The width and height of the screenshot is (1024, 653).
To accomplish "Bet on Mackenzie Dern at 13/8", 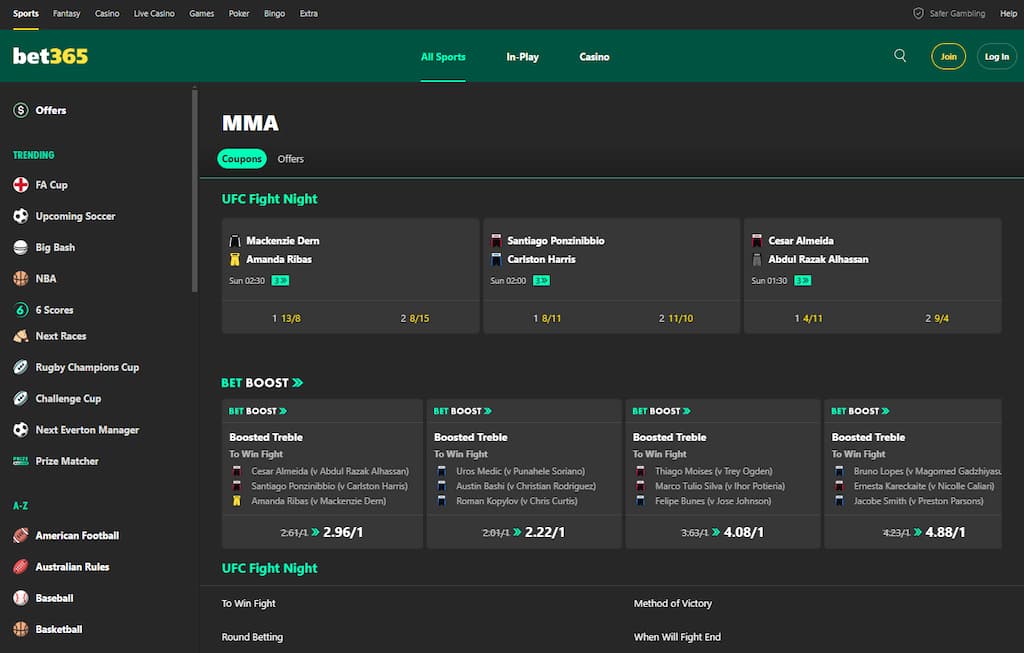I will 286,318.
